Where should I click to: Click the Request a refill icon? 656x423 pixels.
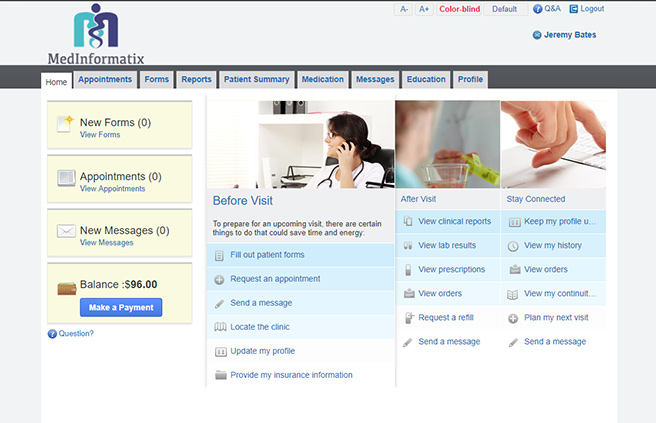pyautogui.click(x=409, y=318)
